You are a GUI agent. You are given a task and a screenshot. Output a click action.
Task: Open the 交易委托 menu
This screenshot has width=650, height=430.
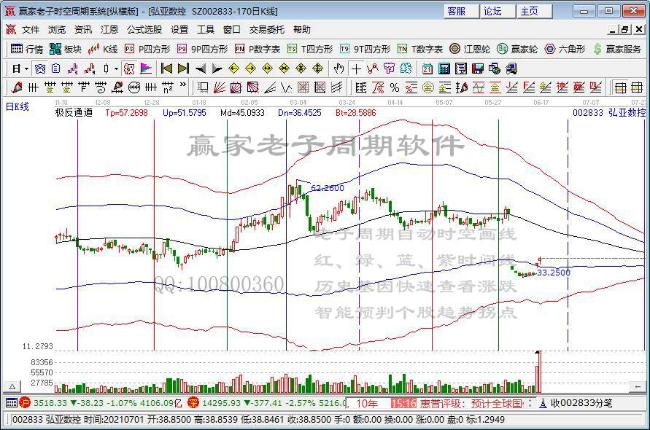[267, 29]
